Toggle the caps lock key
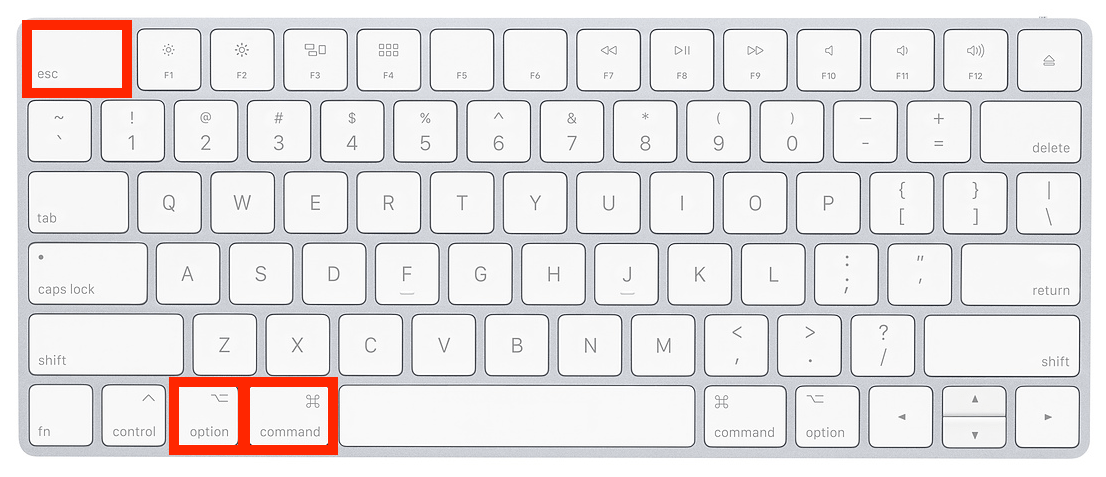The width and height of the screenshot is (1106, 477). [88, 274]
